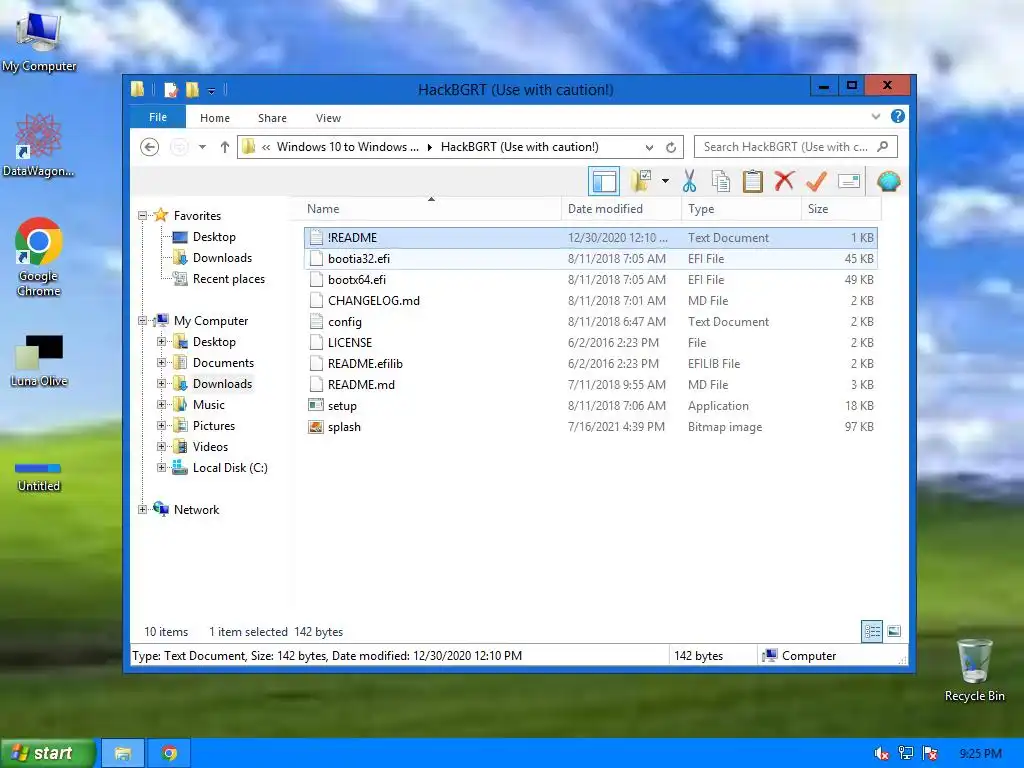Sort by the Size column header
This screenshot has width=1024, height=768.
click(841, 208)
